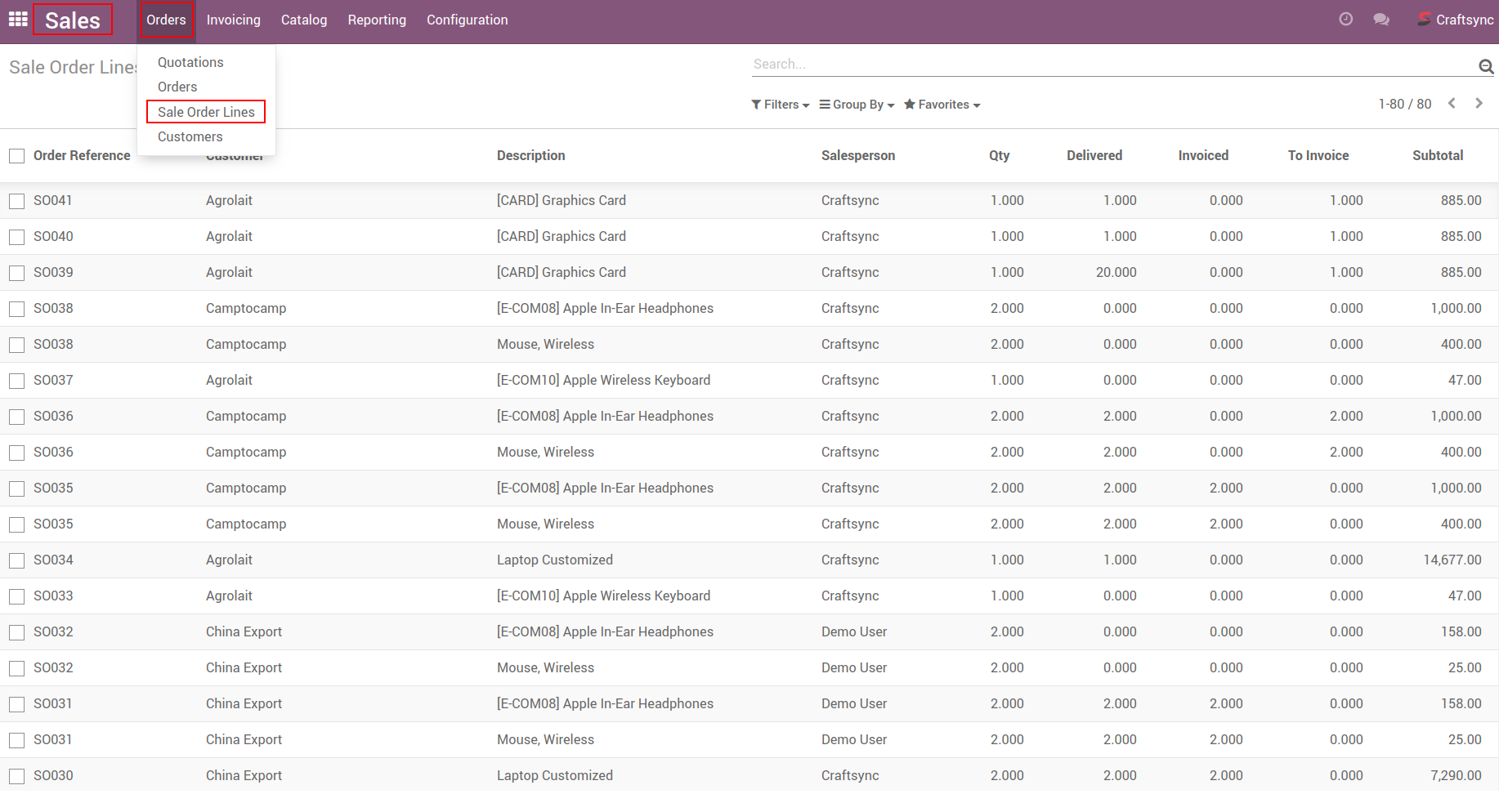Screen dimensions: 1499x812
Task: Choose Quotations from the Orders menu
Action: click(x=190, y=62)
